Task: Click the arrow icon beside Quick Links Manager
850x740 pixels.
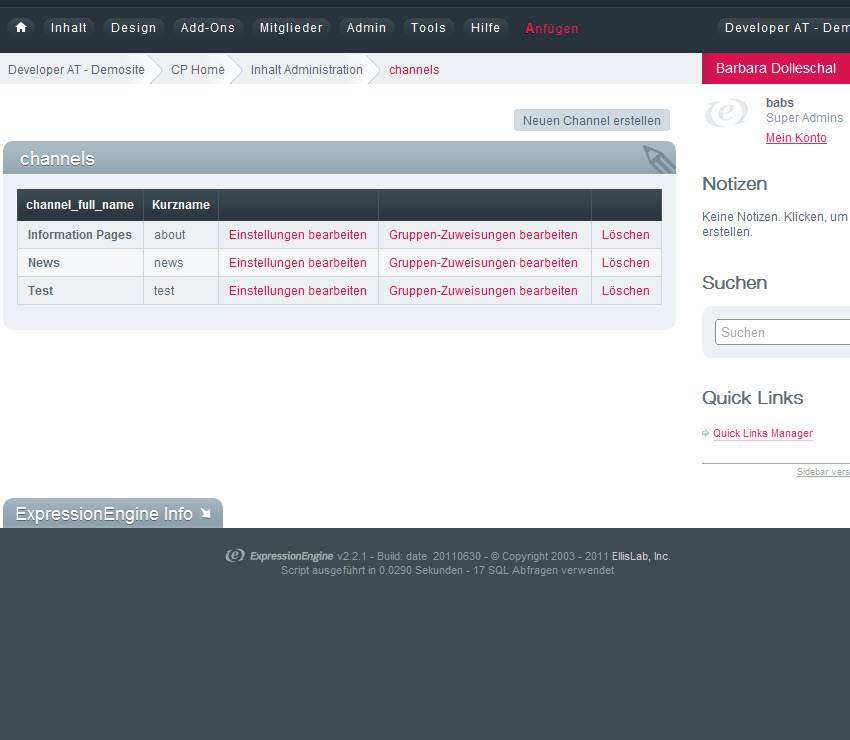Action: [x=705, y=433]
